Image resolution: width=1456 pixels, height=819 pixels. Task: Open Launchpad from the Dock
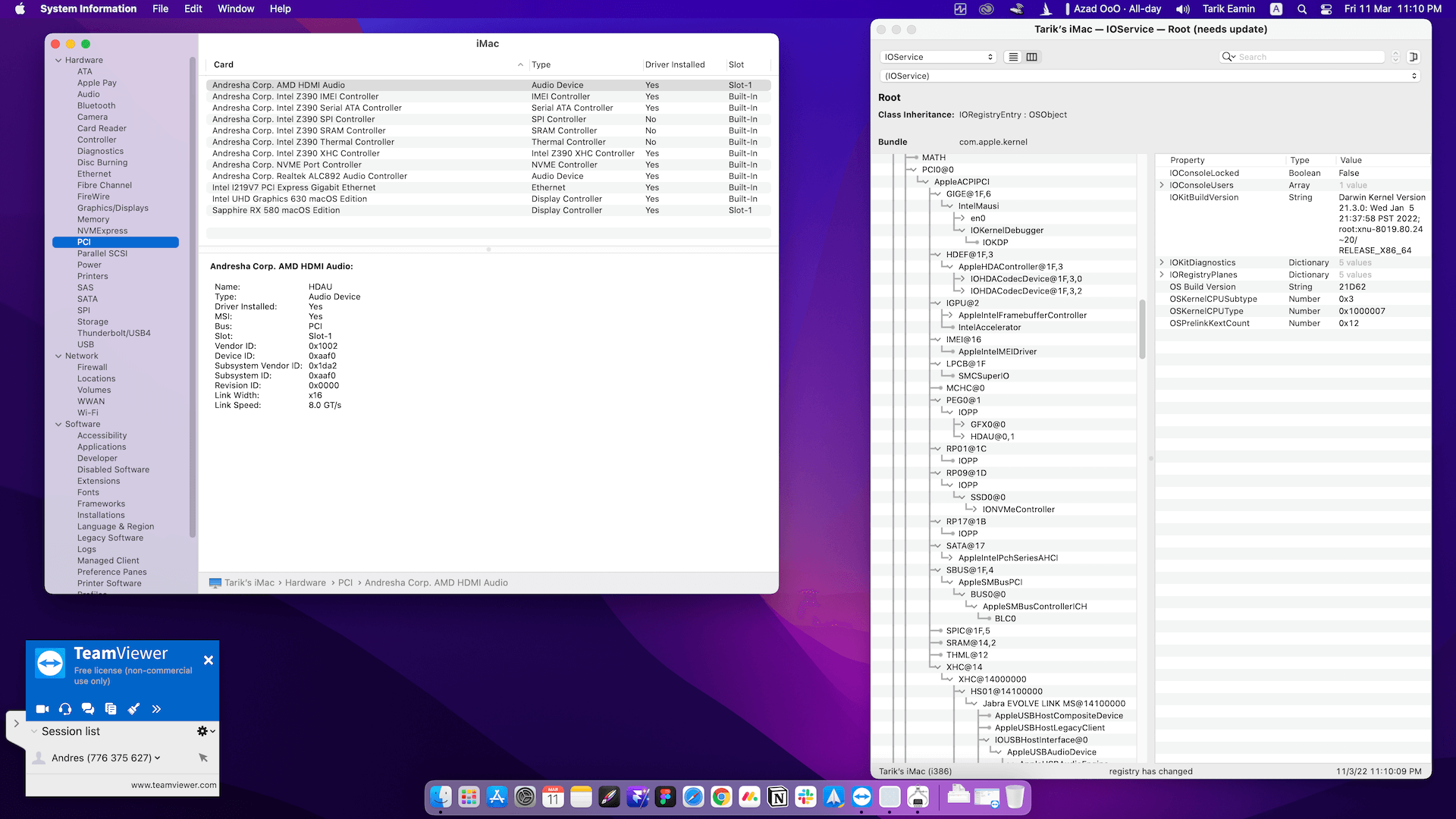click(469, 797)
